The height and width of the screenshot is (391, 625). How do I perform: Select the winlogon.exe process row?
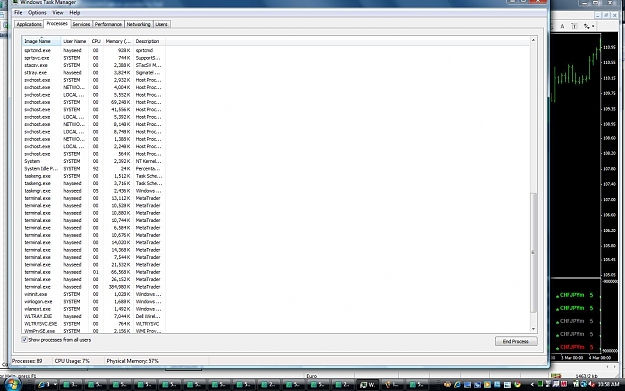coord(93,302)
